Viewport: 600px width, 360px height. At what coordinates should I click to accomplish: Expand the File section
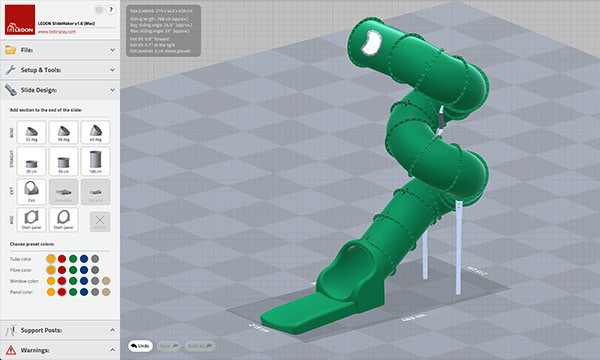pyautogui.click(x=60, y=50)
